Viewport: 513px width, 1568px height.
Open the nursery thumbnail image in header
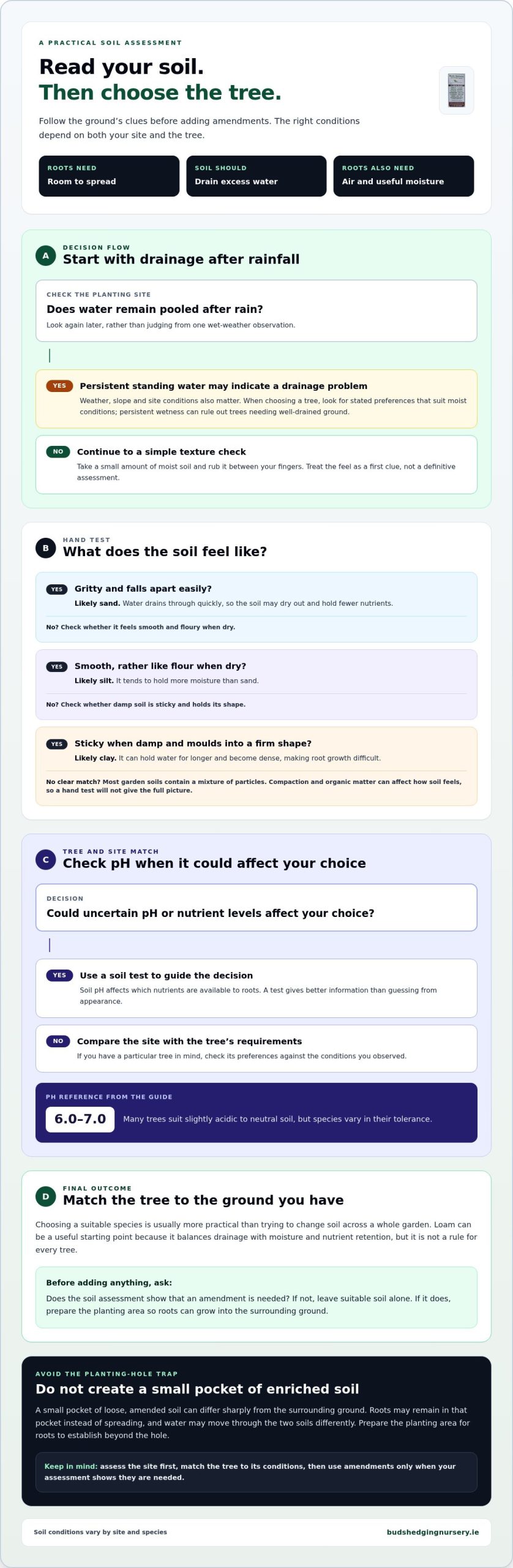pyautogui.click(x=457, y=90)
